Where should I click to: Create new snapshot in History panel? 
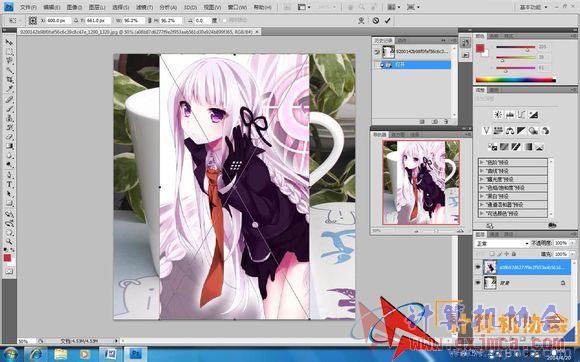point(435,122)
